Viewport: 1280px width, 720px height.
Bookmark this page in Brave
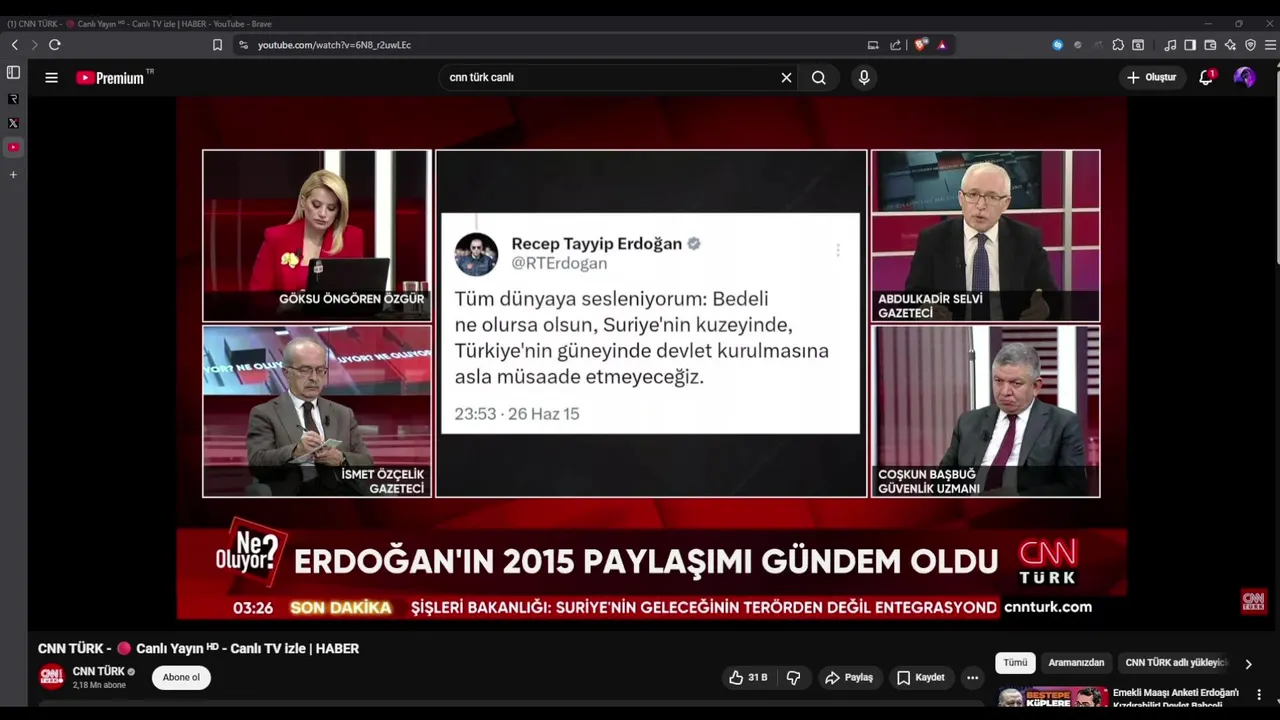click(217, 45)
